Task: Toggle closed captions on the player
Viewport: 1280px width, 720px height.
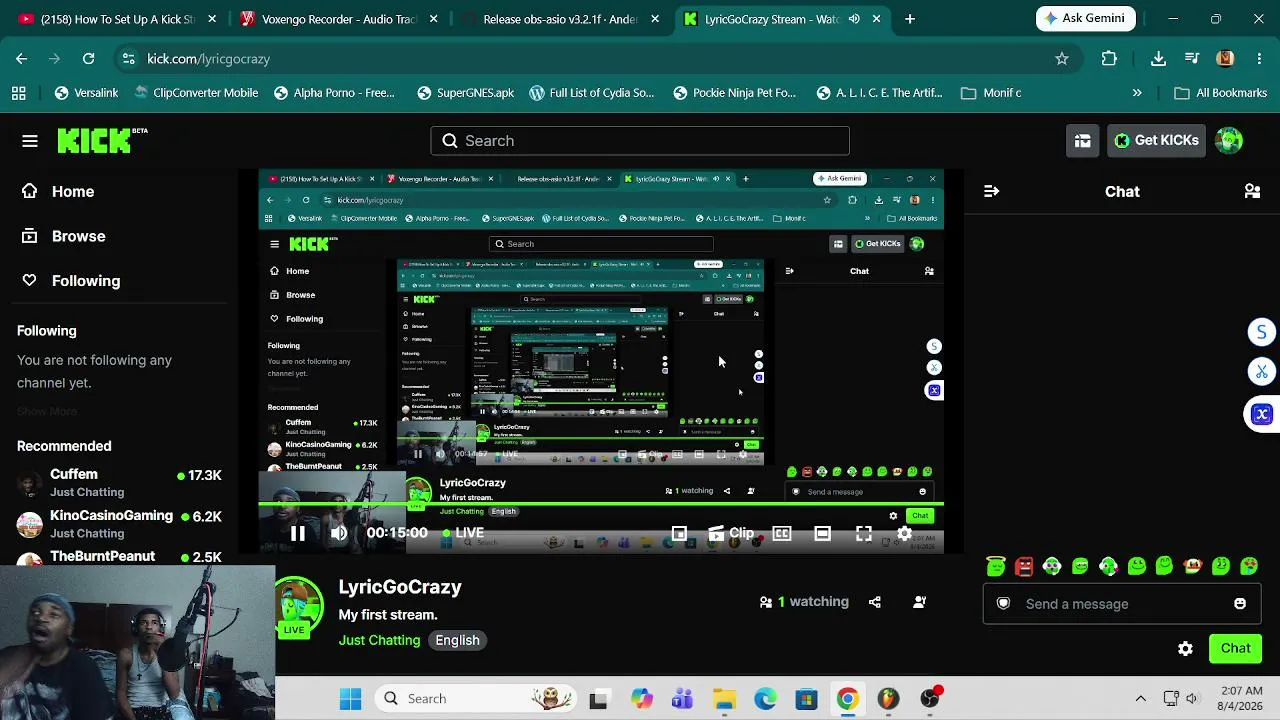Action: pyautogui.click(x=782, y=533)
